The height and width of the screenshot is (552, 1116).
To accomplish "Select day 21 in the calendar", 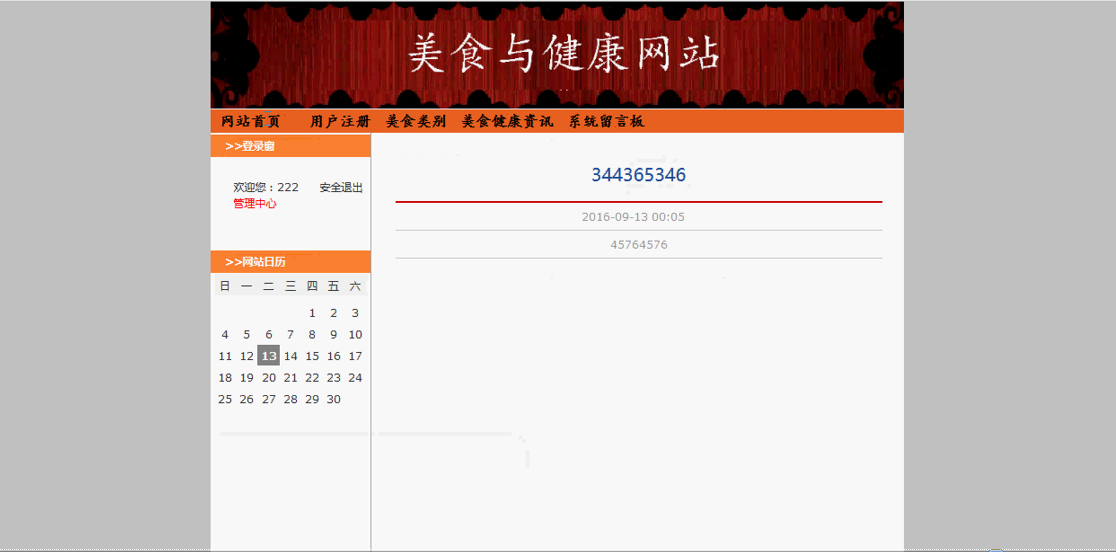I will 290,378.
